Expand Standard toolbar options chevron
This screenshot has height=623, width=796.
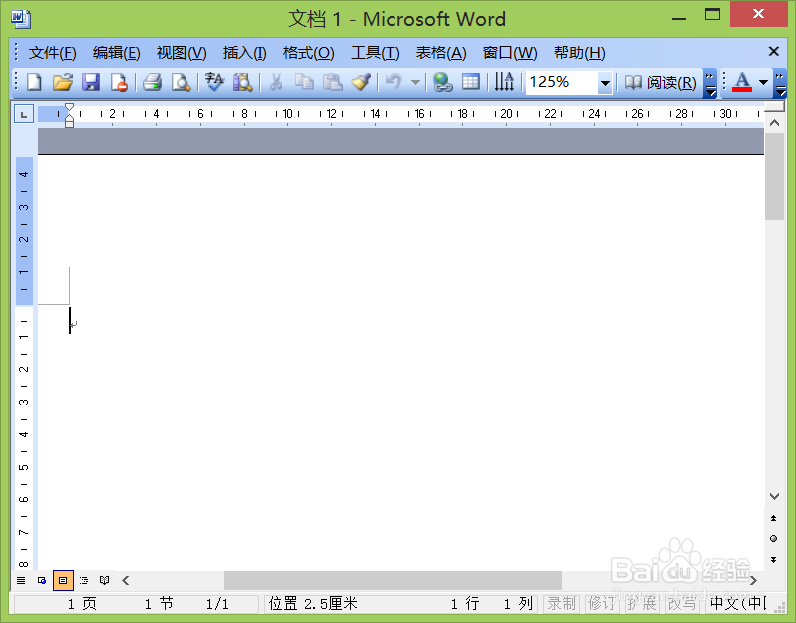click(710, 83)
